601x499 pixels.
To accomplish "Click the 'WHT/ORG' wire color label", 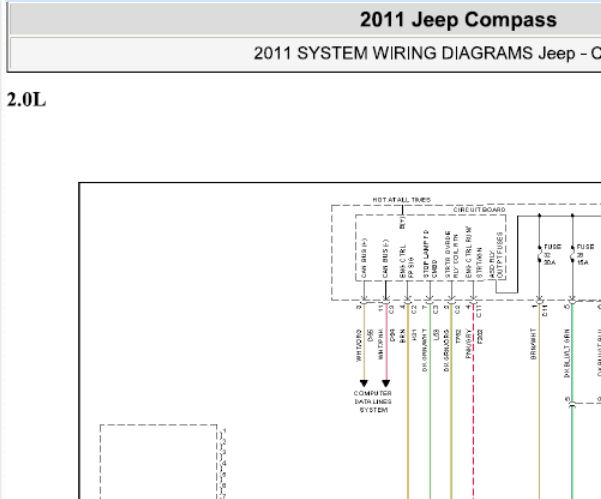I will pos(359,345).
